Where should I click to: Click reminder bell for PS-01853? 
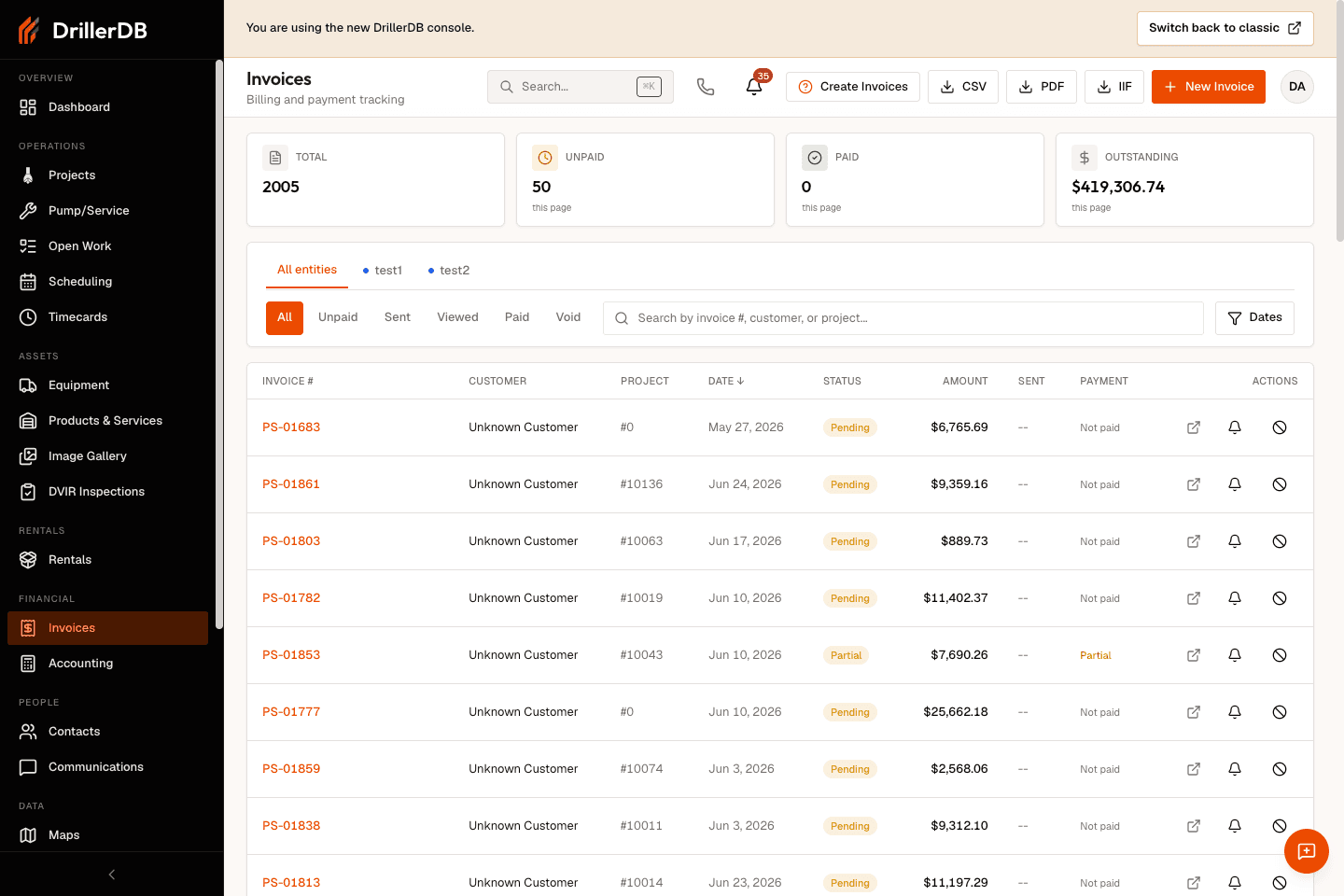pyautogui.click(x=1235, y=655)
